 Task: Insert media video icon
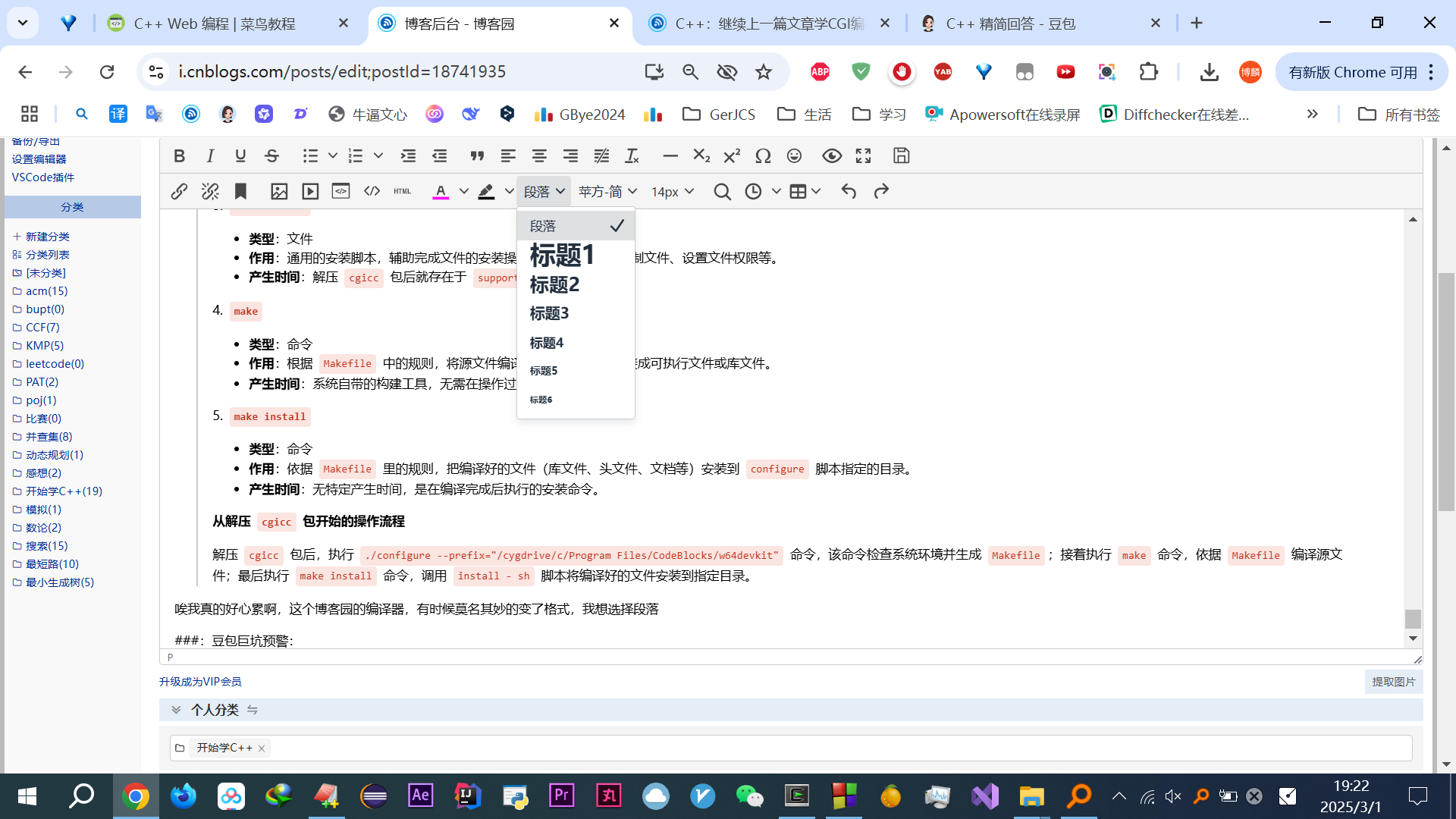click(310, 192)
